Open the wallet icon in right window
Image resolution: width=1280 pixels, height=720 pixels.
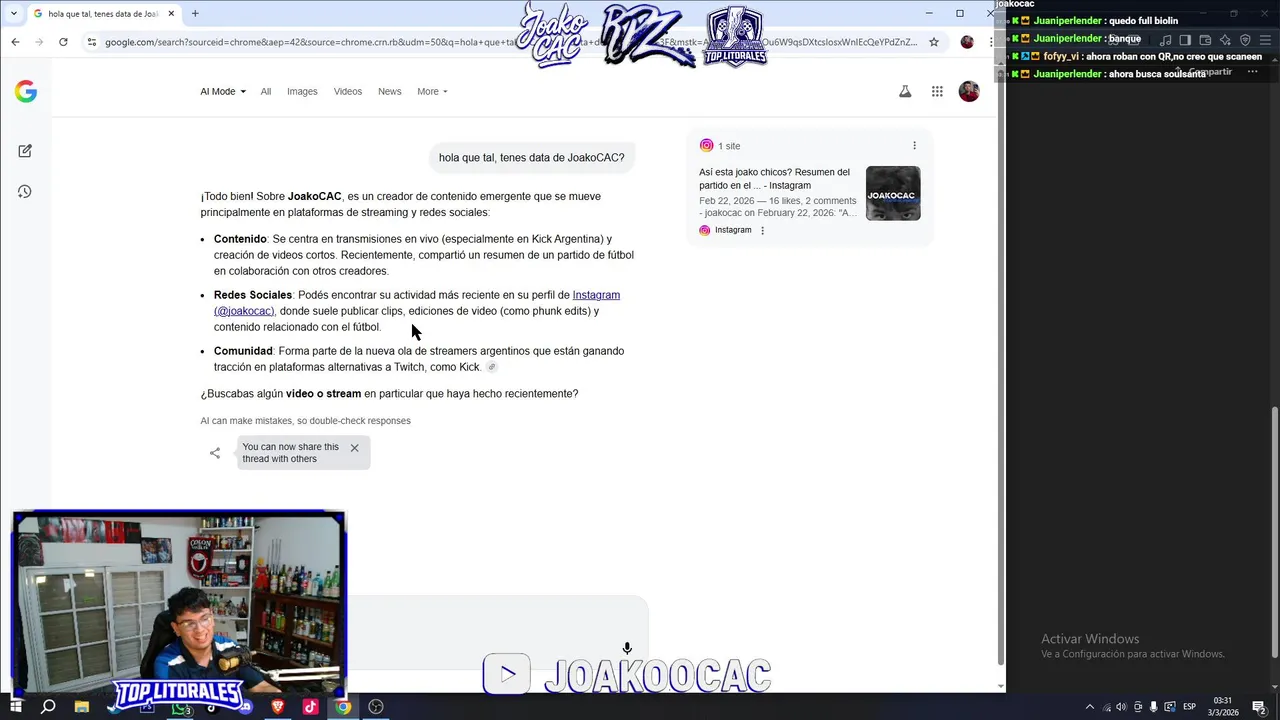(1205, 40)
